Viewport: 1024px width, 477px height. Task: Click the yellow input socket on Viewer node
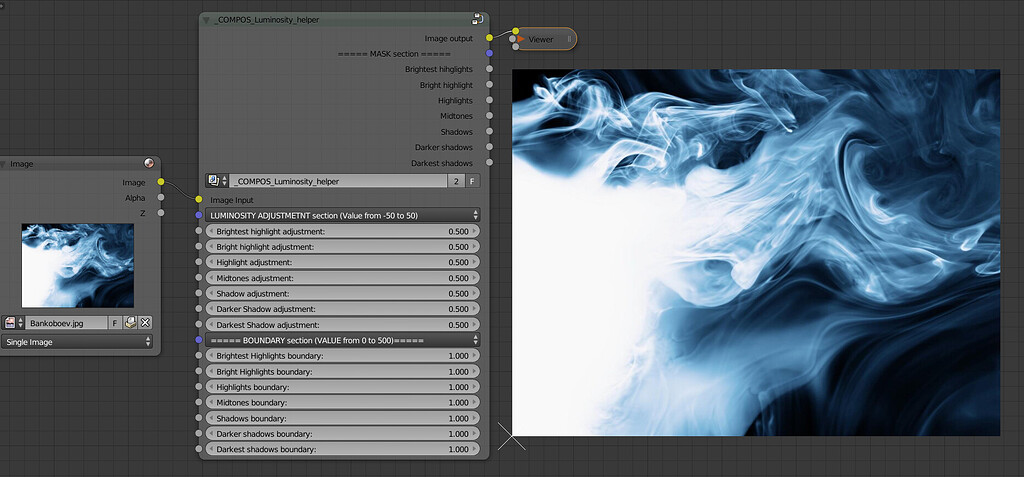click(x=515, y=31)
